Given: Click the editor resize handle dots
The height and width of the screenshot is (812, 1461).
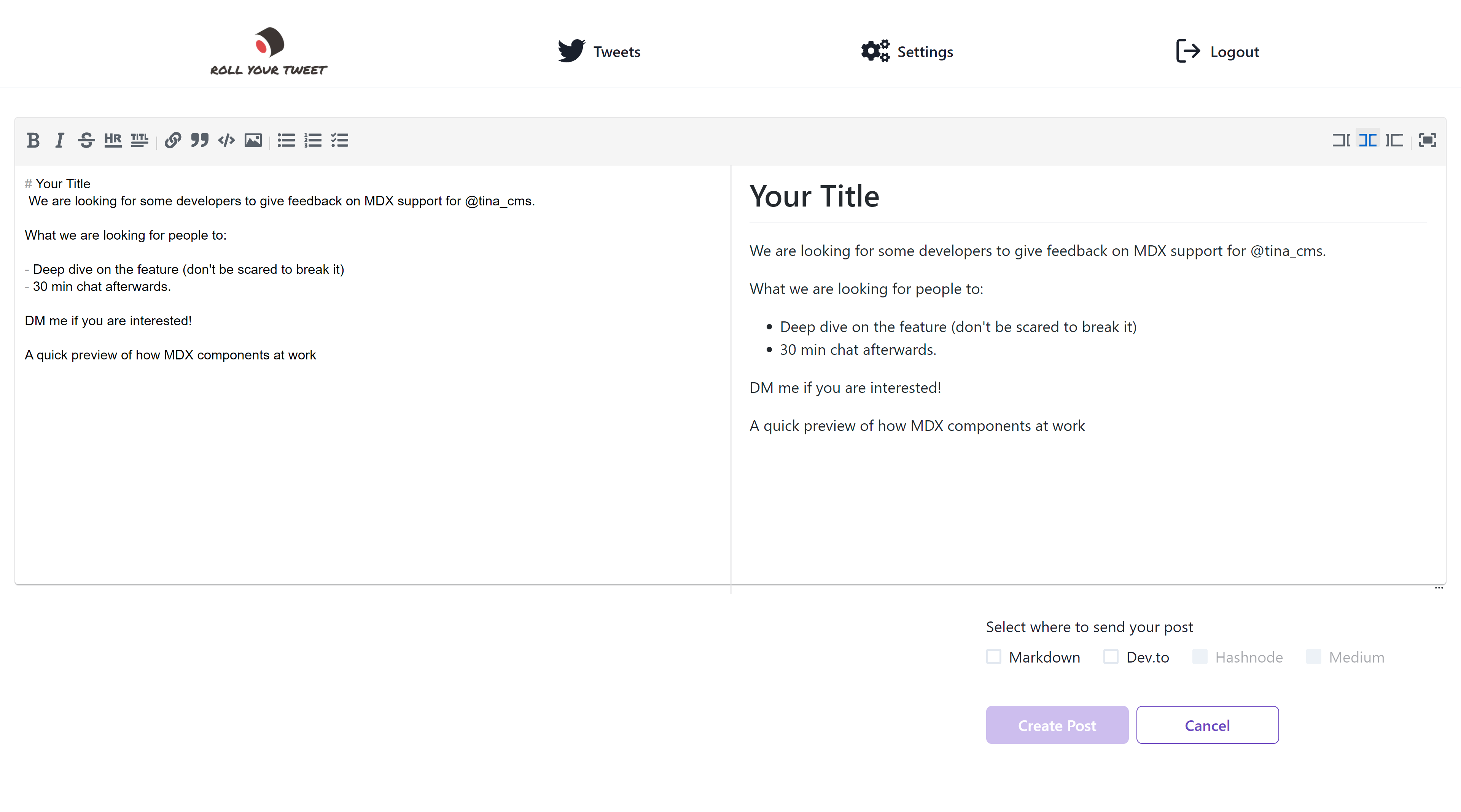Looking at the screenshot, I should [x=1439, y=588].
